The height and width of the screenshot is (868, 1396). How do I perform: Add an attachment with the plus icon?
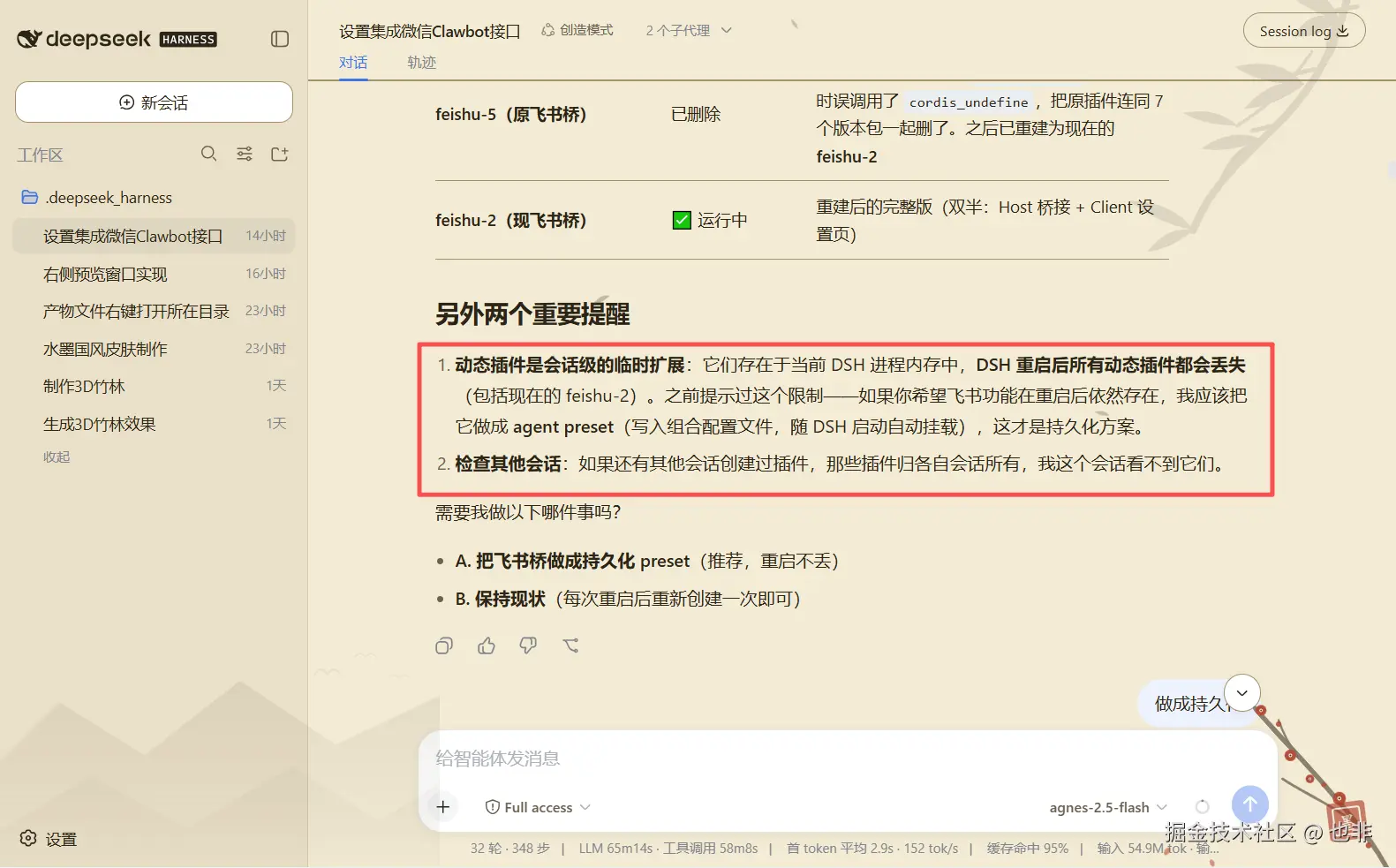click(x=443, y=806)
